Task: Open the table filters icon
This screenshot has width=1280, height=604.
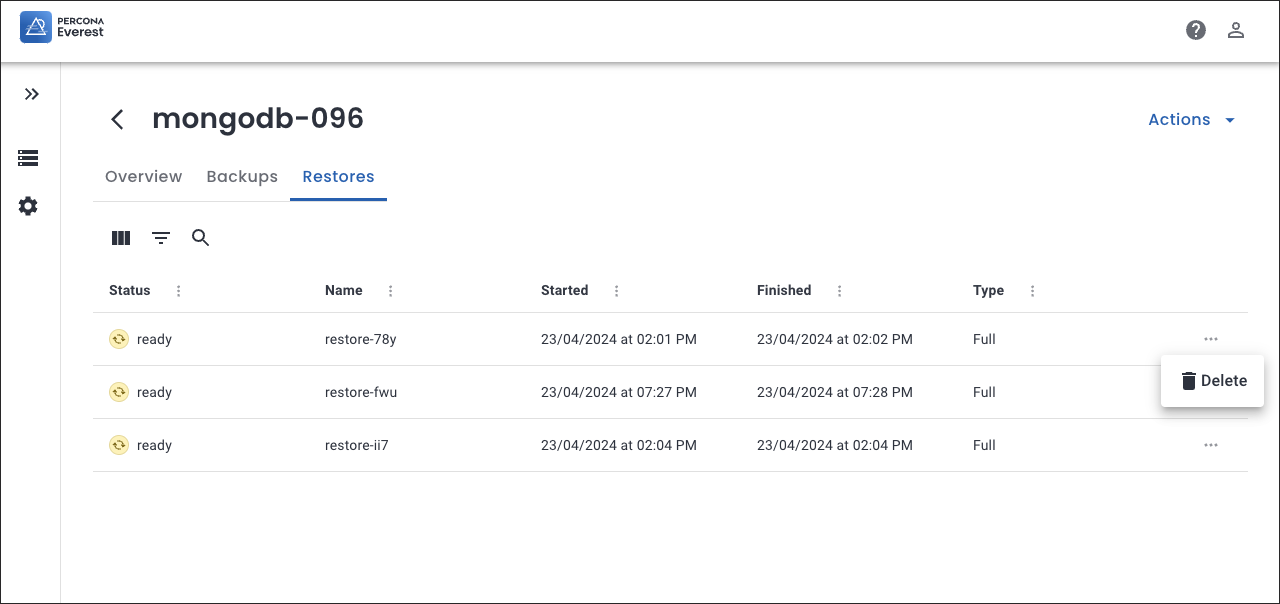Action: [161, 238]
